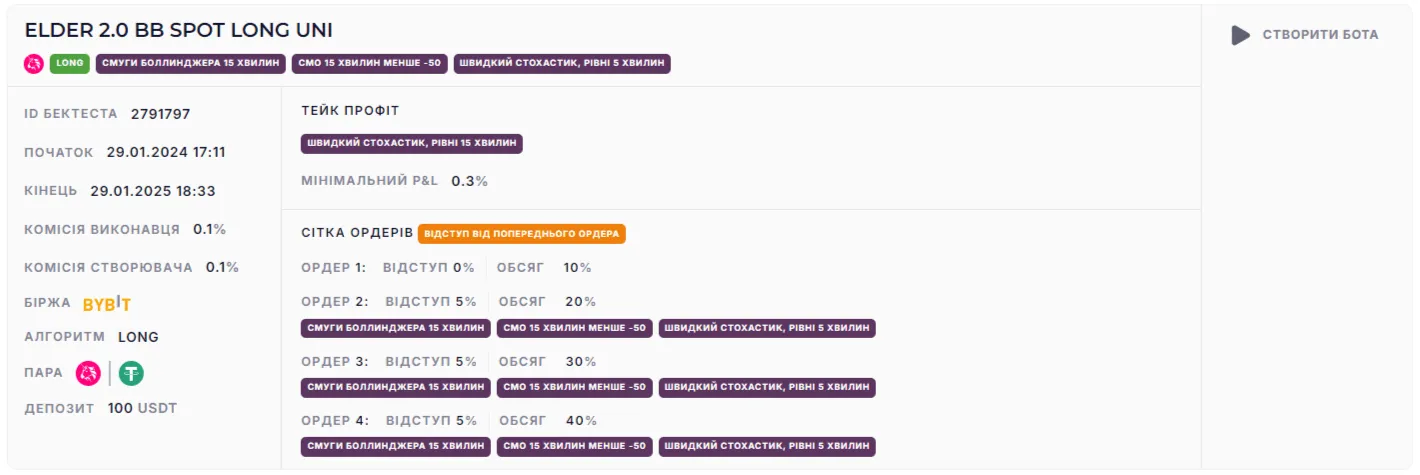Click the ELDER 2.0 BB SPOT LONG UNI title
Viewport: 1420px width, 475px height.
178,30
